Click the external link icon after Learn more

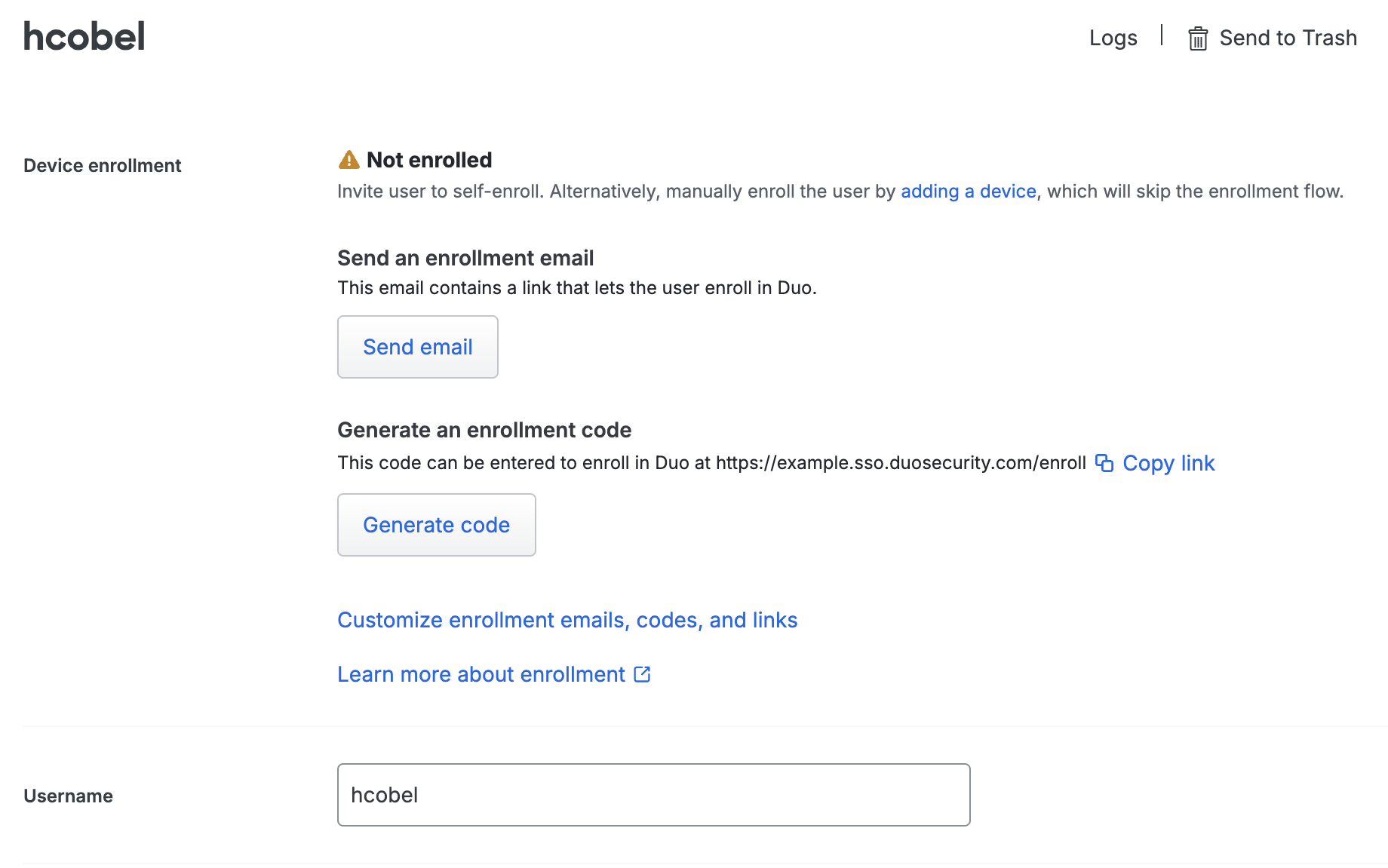tap(642, 673)
